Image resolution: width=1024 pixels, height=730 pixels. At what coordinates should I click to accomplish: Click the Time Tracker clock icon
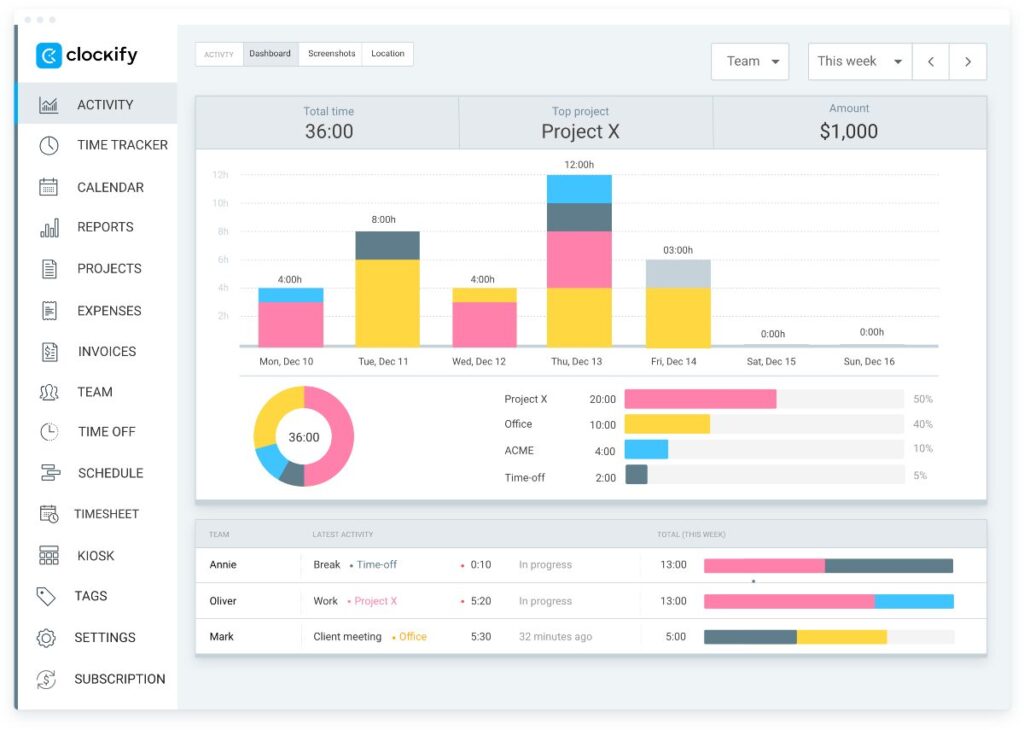(x=48, y=146)
